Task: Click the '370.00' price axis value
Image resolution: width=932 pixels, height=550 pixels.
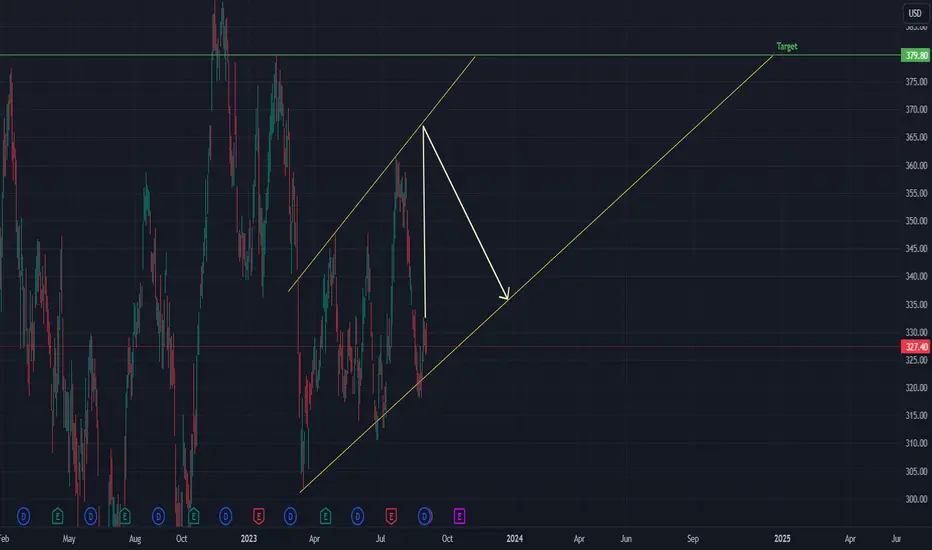Action: [x=916, y=109]
